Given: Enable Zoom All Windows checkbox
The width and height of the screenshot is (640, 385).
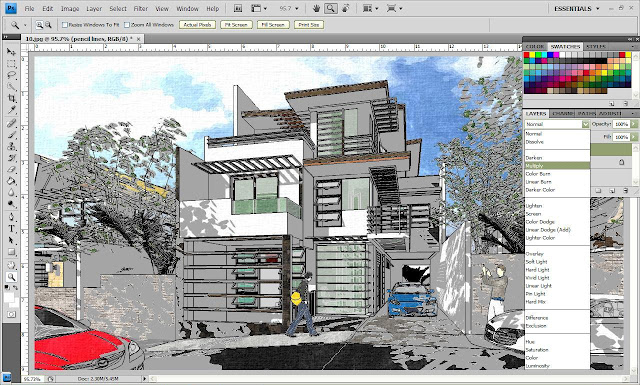Looking at the screenshot, I should [x=127, y=25].
